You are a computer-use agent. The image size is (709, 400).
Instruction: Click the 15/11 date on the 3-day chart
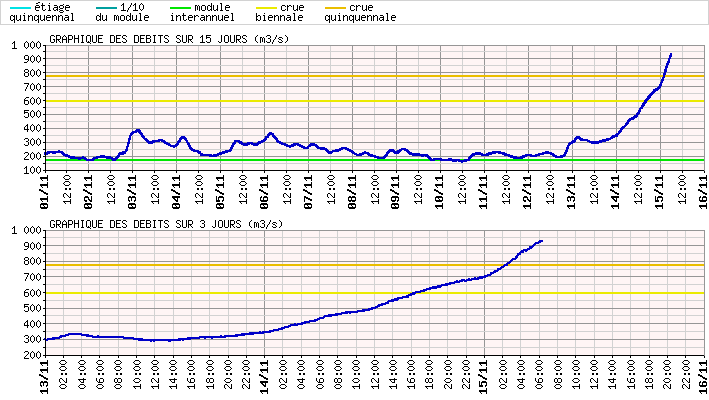point(484,377)
